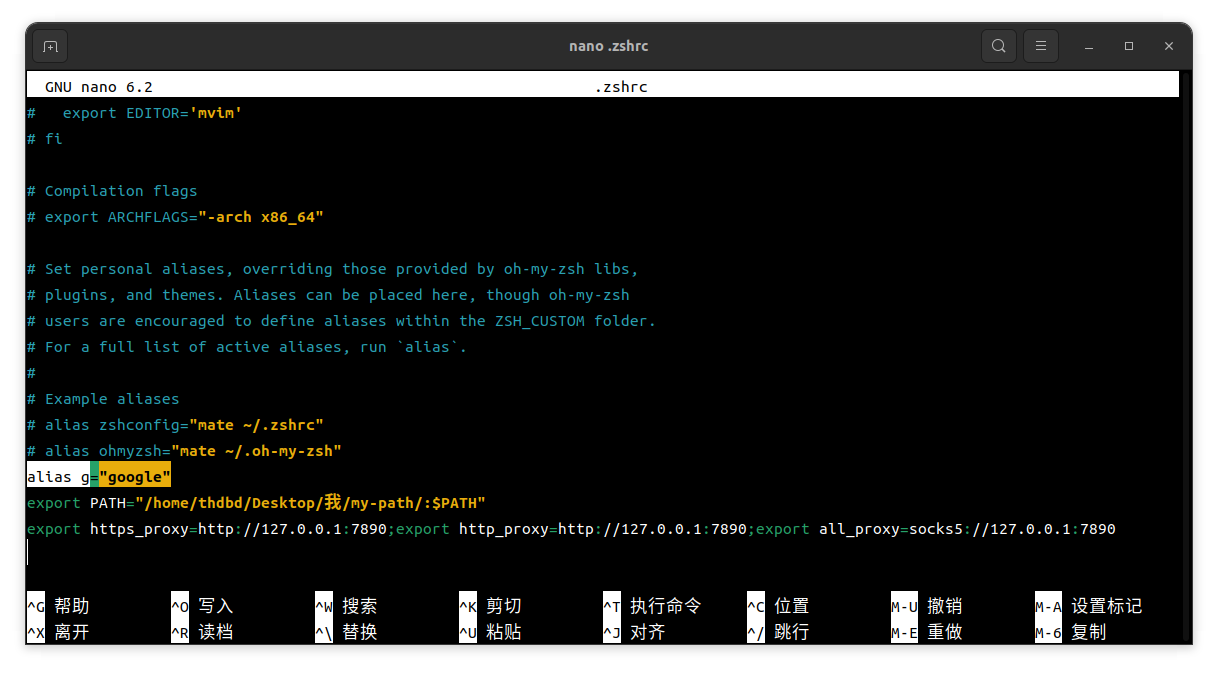The width and height of the screenshot is (1218, 673).
Task: Click the 'alias g' text
Action: pyautogui.click(x=58, y=477)
